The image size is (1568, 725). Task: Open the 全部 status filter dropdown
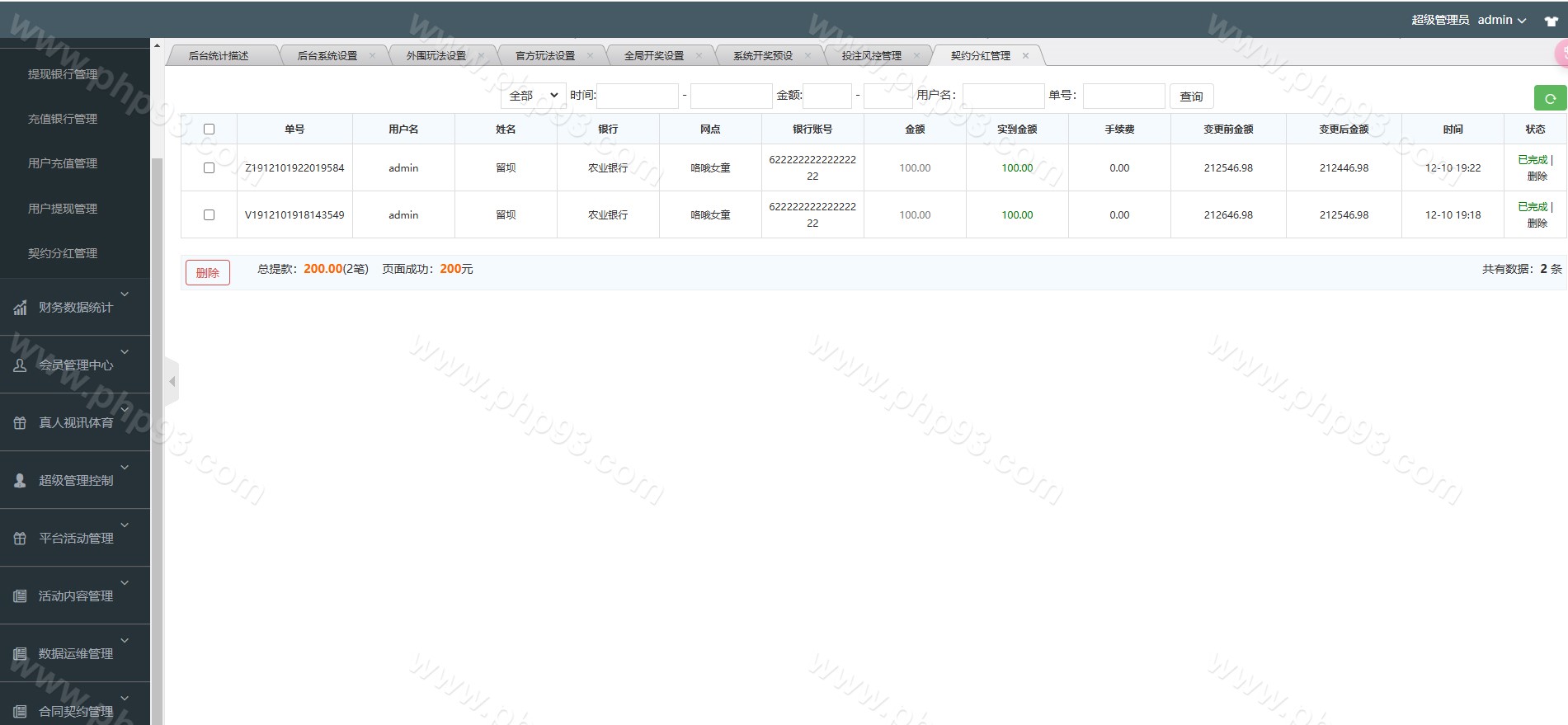[x=533, y=96]
